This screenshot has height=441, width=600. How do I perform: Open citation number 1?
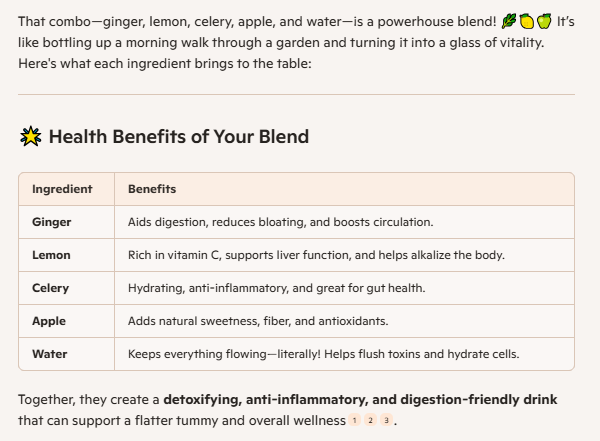tap(353, 421)
